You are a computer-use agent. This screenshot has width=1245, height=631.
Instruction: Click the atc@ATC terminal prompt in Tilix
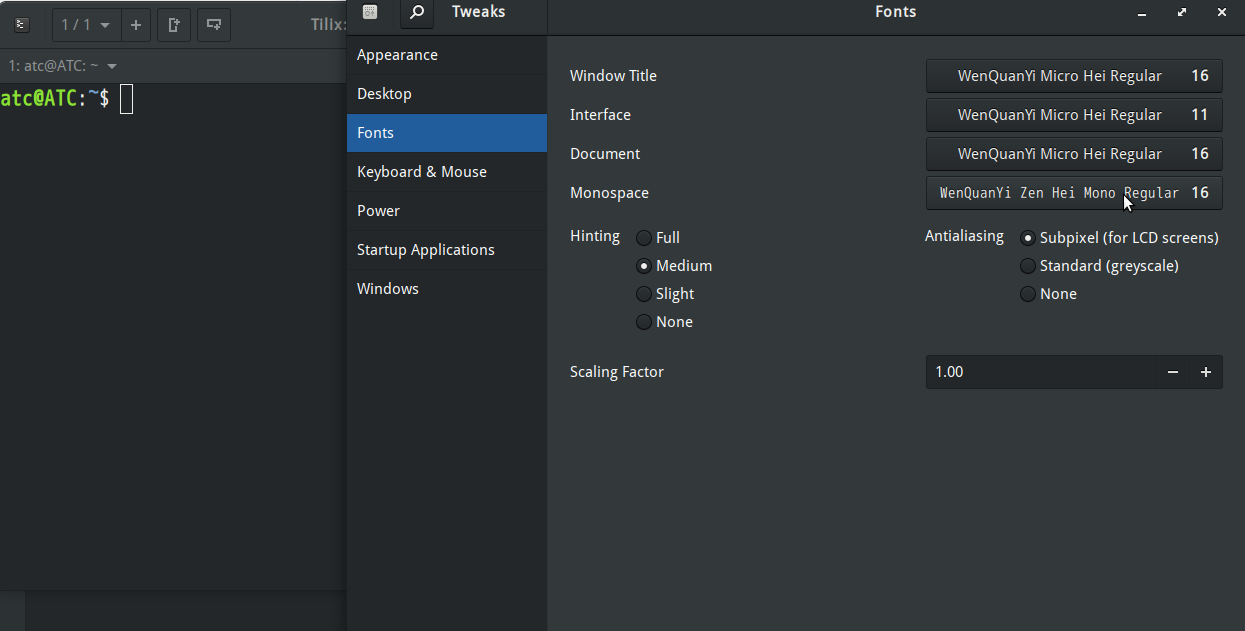tap(55, 98)
